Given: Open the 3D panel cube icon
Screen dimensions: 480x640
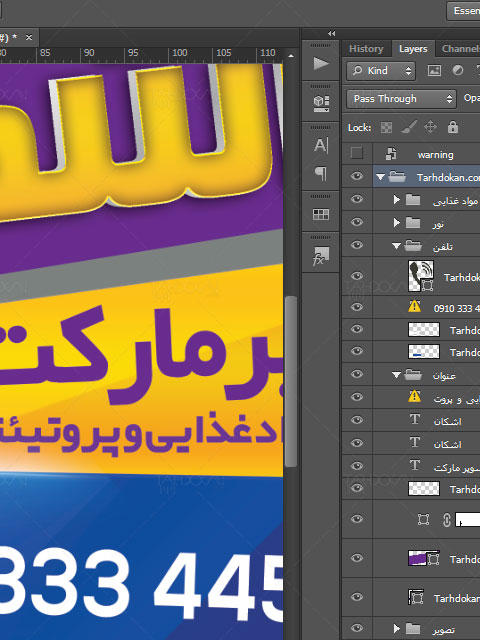Looking at the screenshot, I should pos(321,103).
